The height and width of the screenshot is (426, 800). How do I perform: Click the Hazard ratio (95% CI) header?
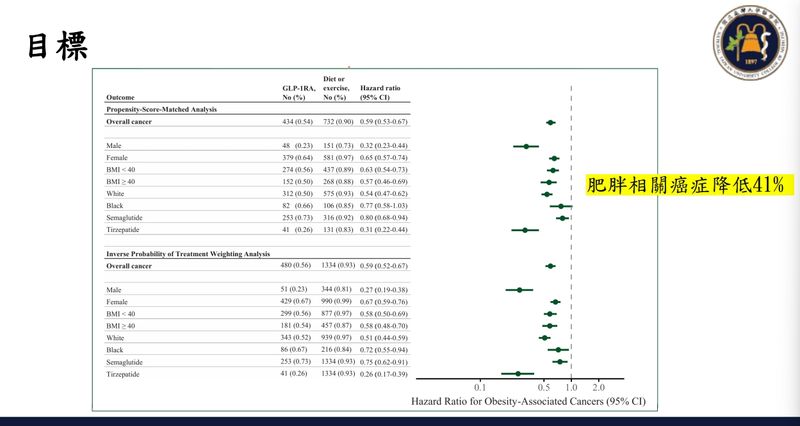380,92
